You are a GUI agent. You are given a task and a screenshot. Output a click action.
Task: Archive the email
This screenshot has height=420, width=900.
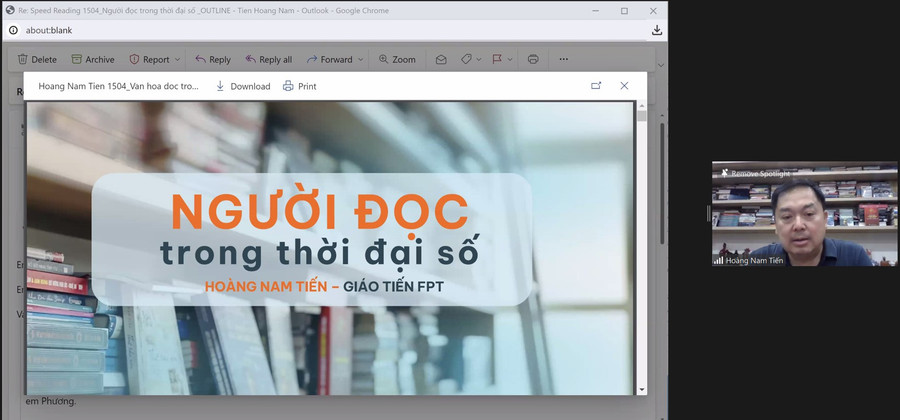[92, 59]
